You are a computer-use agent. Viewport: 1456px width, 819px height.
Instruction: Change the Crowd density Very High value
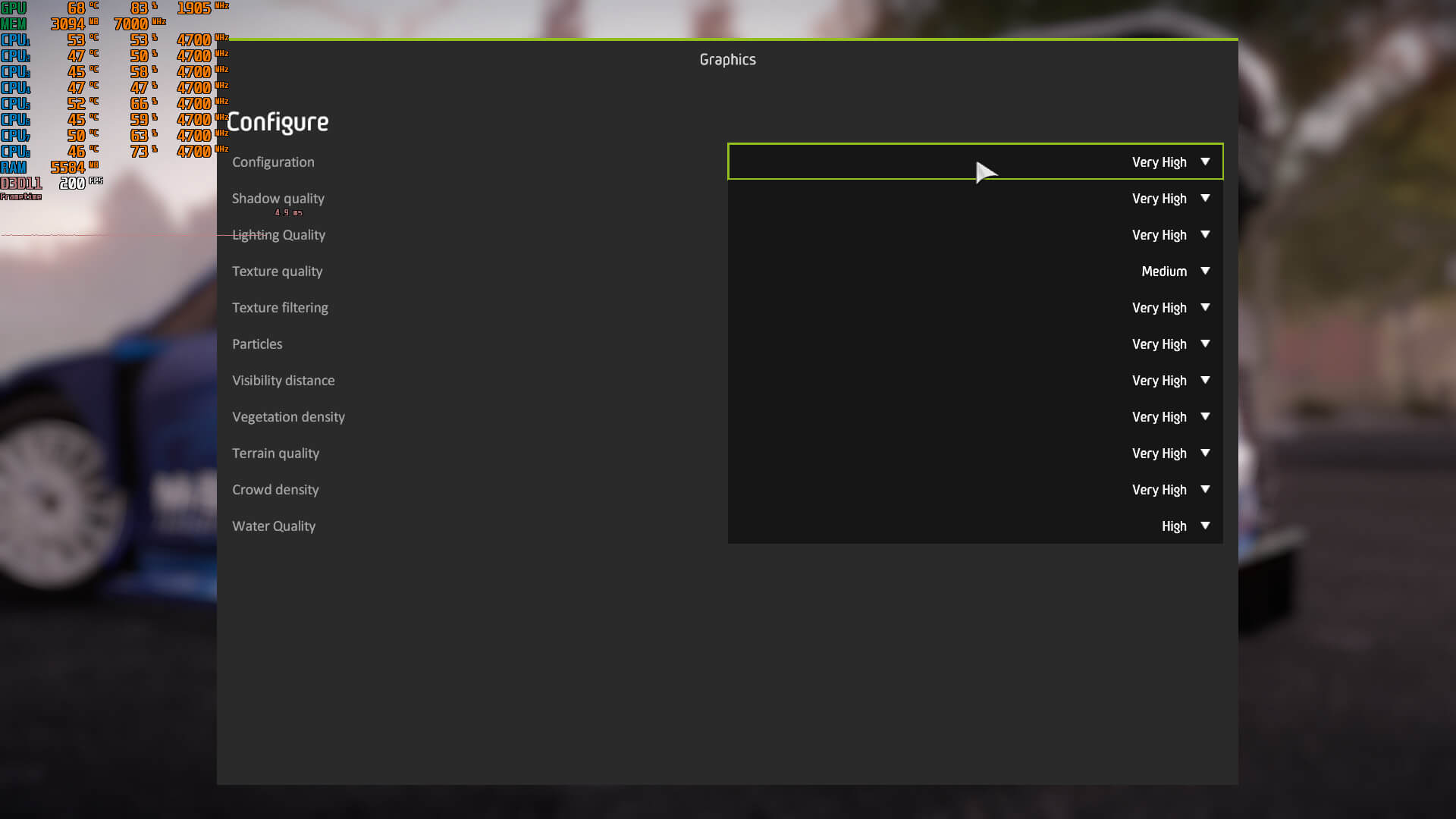point(1159,490)
